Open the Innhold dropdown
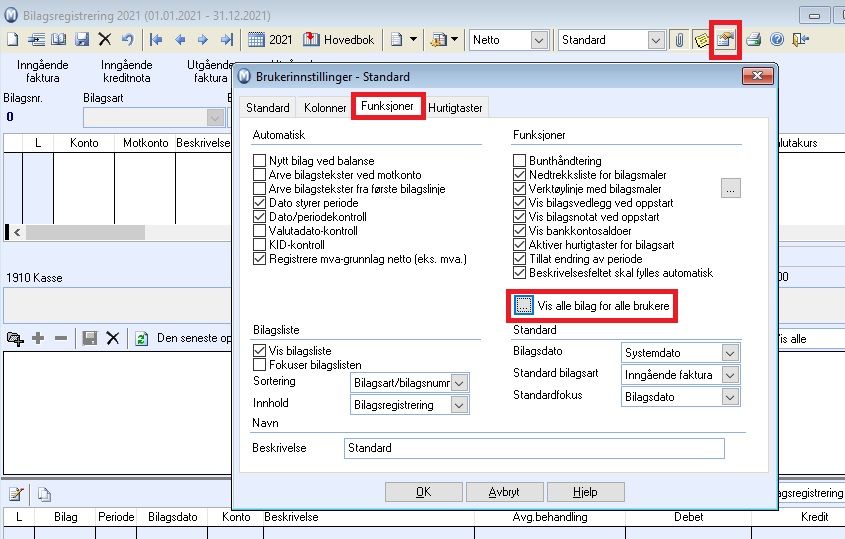845x539 pixels. click(x=459, y=405)
